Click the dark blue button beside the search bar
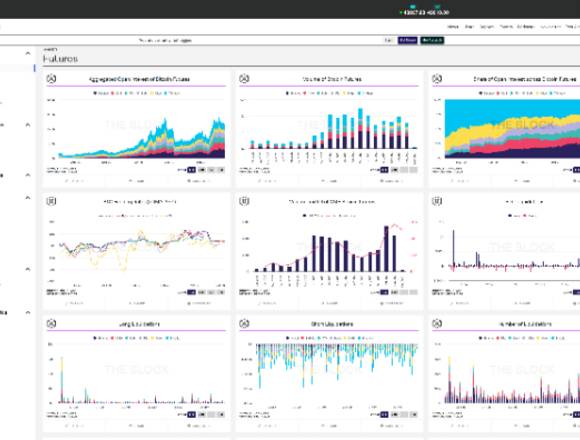Image resolution: width=580 pixels, height=440 pixels. 408,40
